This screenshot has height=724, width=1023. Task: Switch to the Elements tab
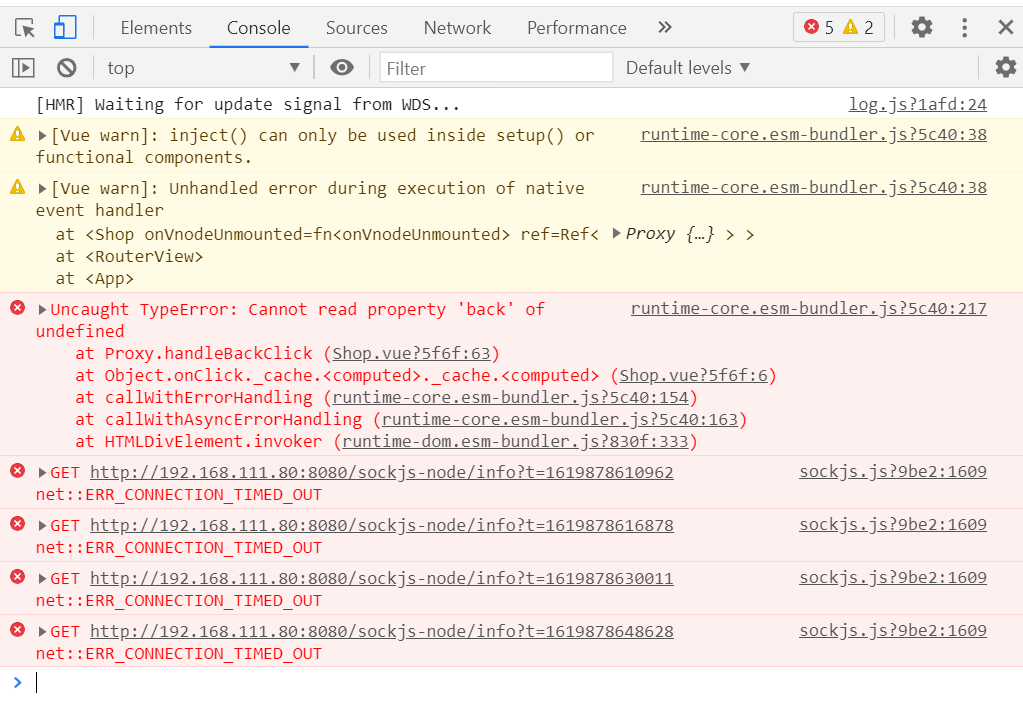pyautogui.click(x=156, y=28)
